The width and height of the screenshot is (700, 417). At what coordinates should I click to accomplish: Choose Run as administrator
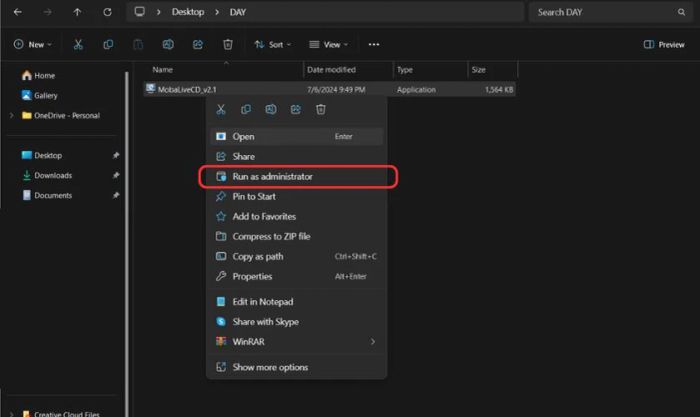[296, 176]
